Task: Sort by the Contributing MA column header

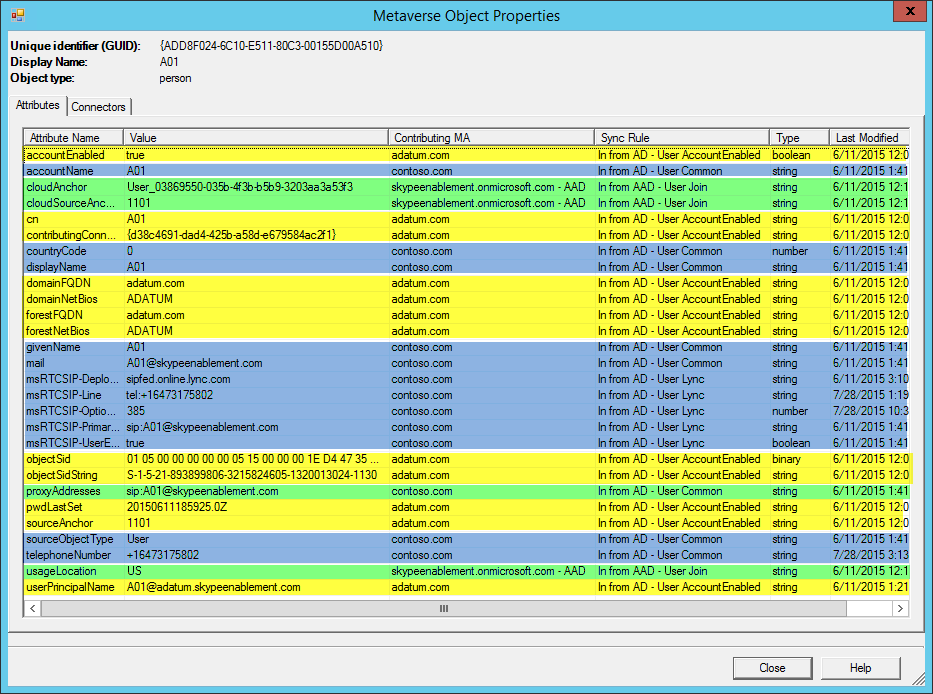Action: point(491,137)
